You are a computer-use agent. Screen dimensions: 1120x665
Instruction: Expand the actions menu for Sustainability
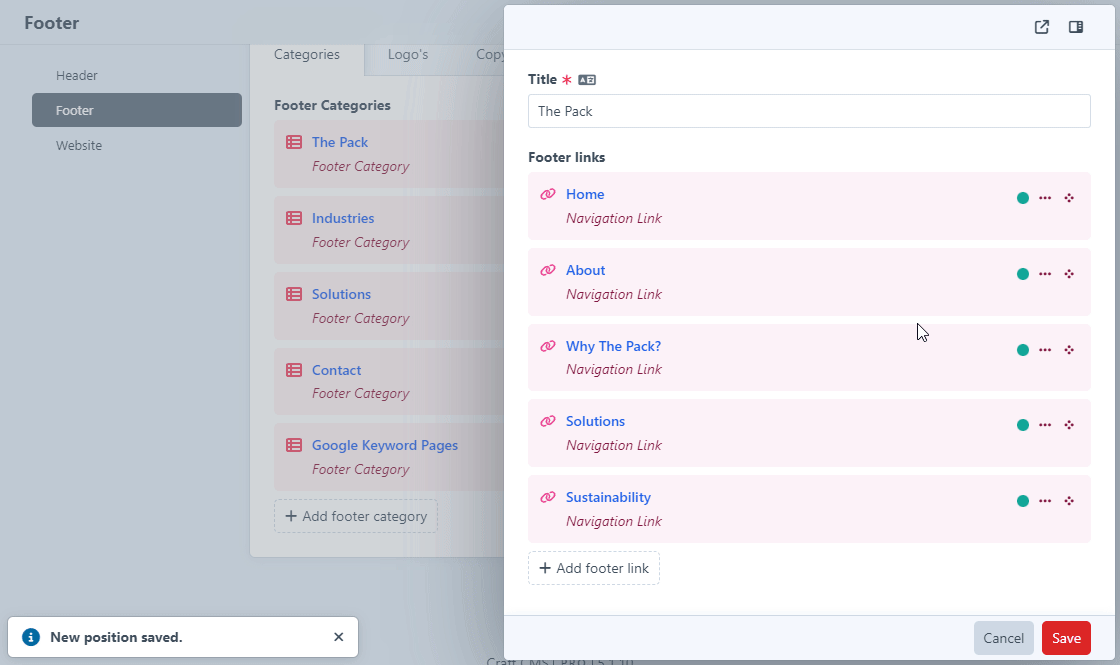[x=1045, y=501]
